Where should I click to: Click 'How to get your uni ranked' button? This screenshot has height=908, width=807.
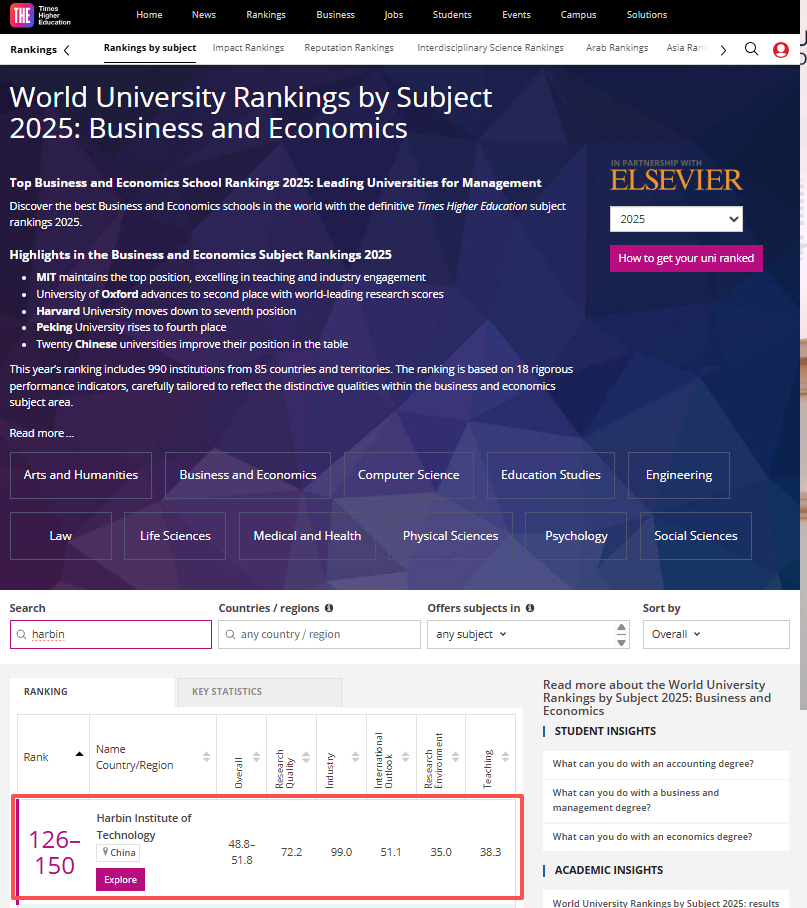pos(686,258)
